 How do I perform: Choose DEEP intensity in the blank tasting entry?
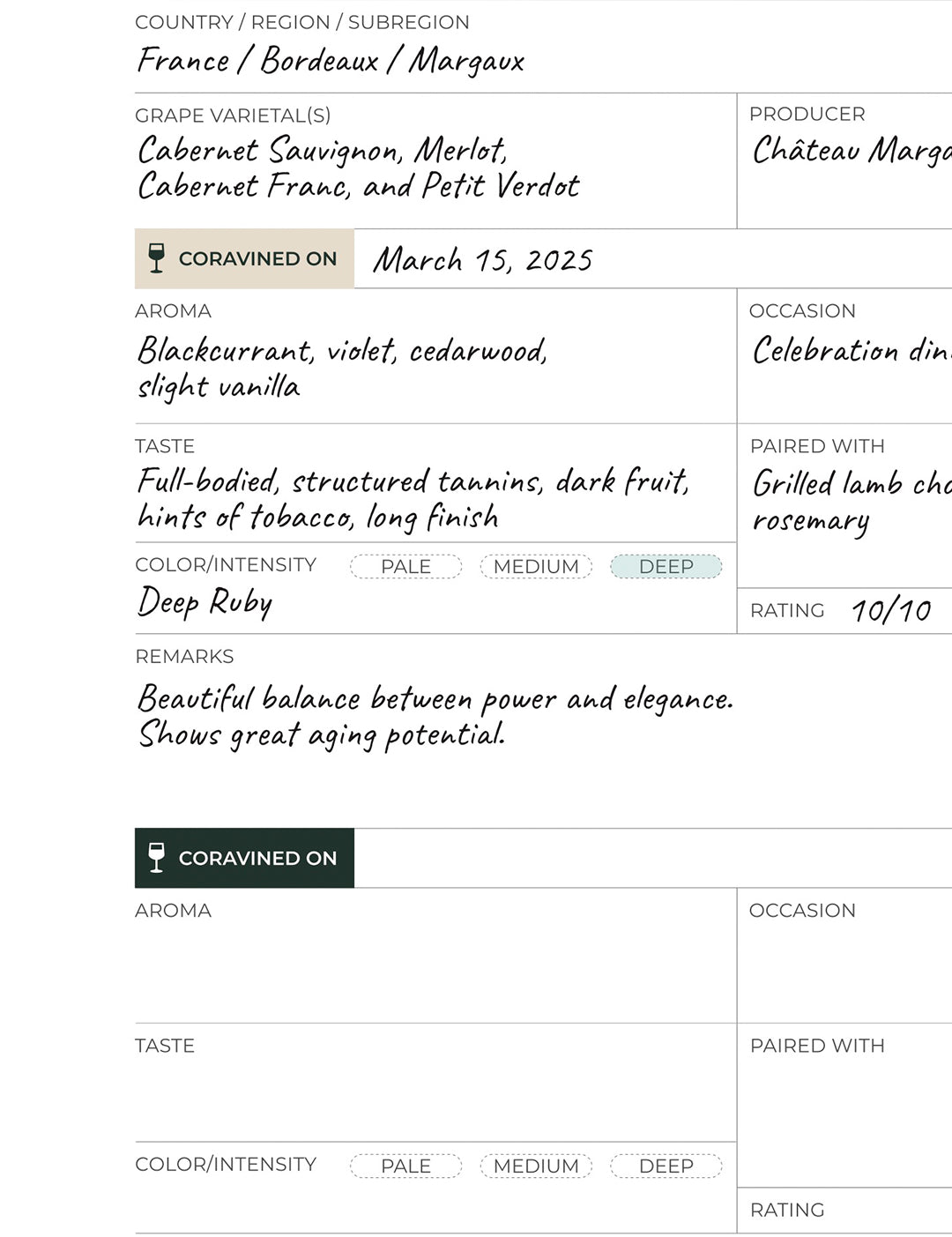tap(666, 1166)
